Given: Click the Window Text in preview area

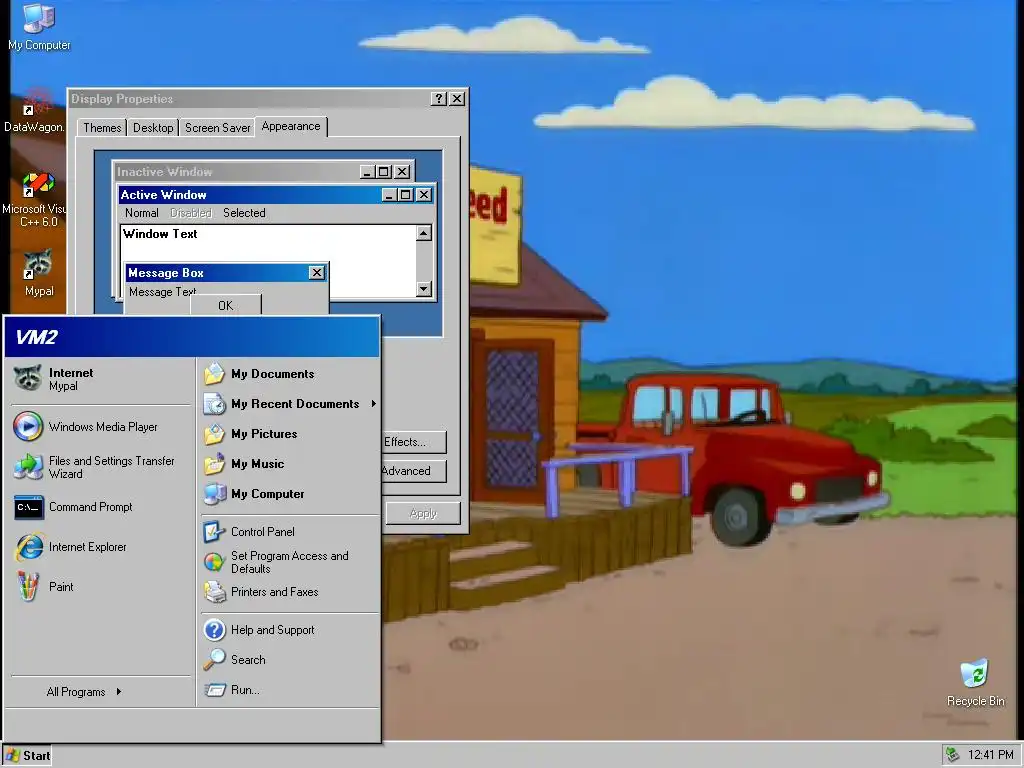Looking at the screenshot, I should (160, 234).
